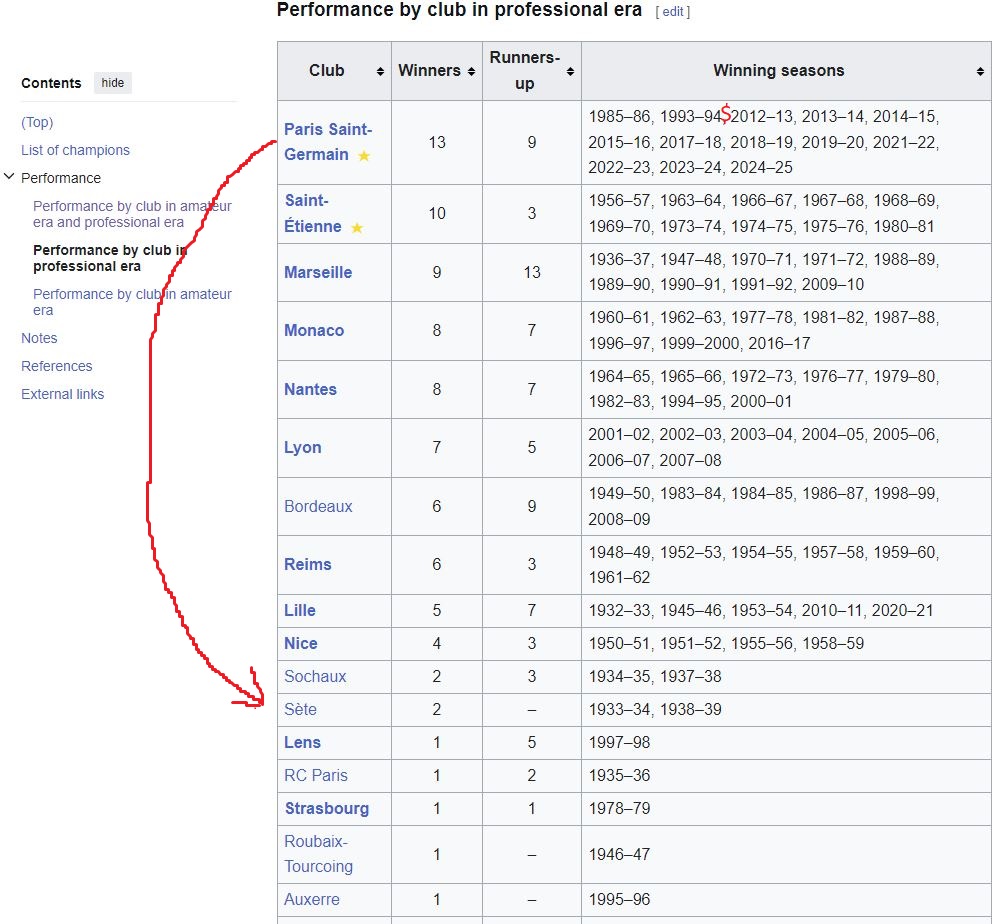Collapse the Performance section chevron

[9, 177]
